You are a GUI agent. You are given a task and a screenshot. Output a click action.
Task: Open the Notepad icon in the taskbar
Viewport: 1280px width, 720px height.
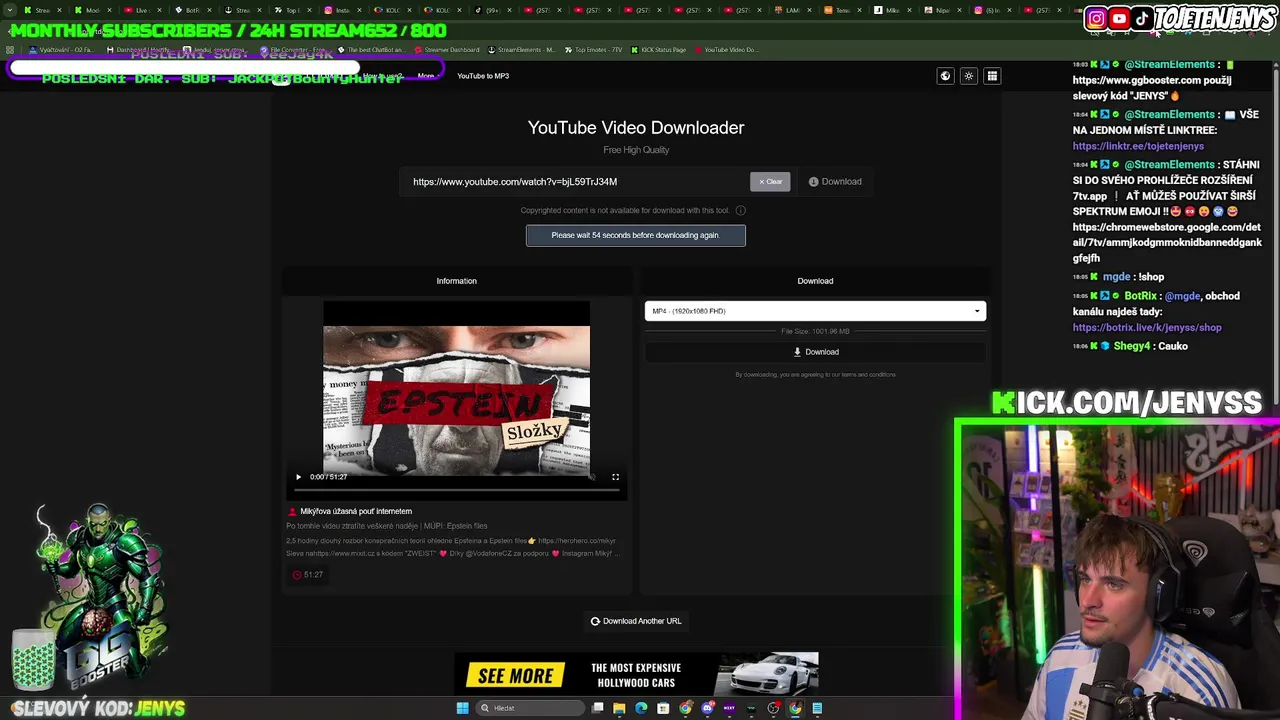click(817, 708)
